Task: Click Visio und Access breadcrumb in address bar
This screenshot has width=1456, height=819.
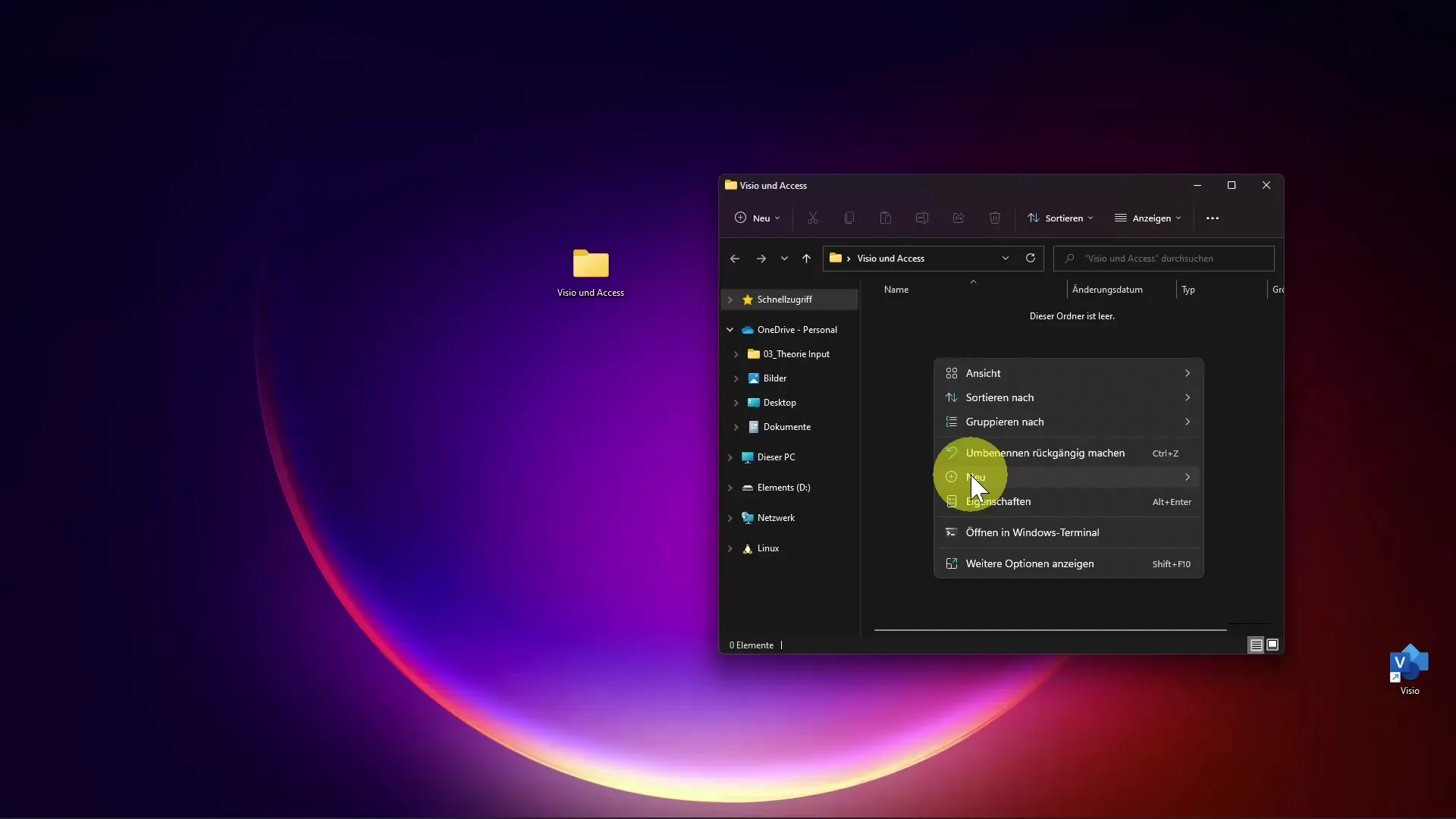Action: pyautogui.click(x=890, y=259)
